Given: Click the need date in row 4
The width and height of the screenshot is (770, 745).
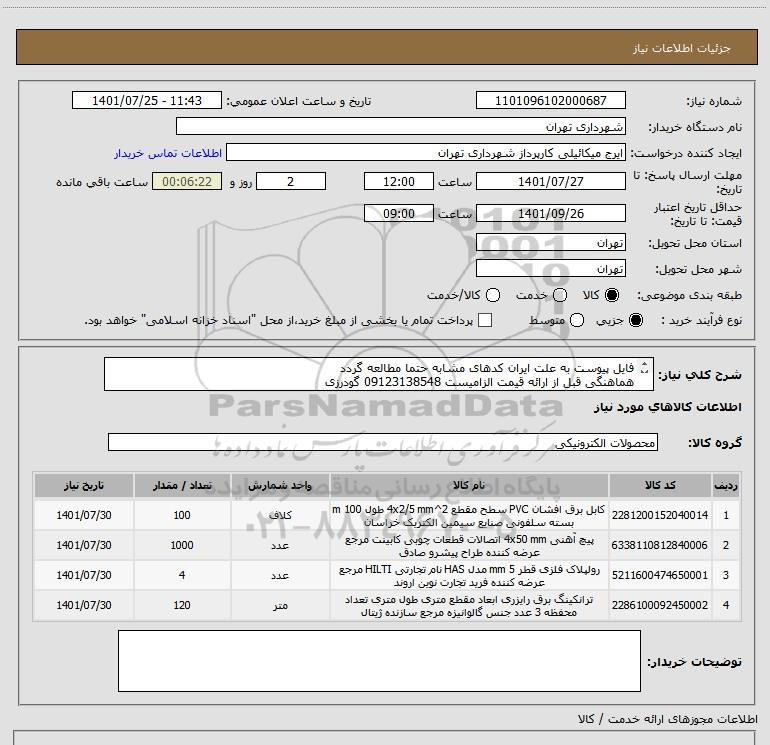Looking at the screenshot, I should coord(83,605).
